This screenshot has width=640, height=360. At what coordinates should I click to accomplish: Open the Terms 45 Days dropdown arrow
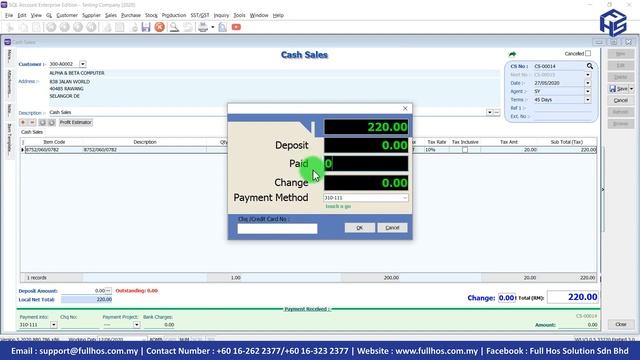[588, 100]
